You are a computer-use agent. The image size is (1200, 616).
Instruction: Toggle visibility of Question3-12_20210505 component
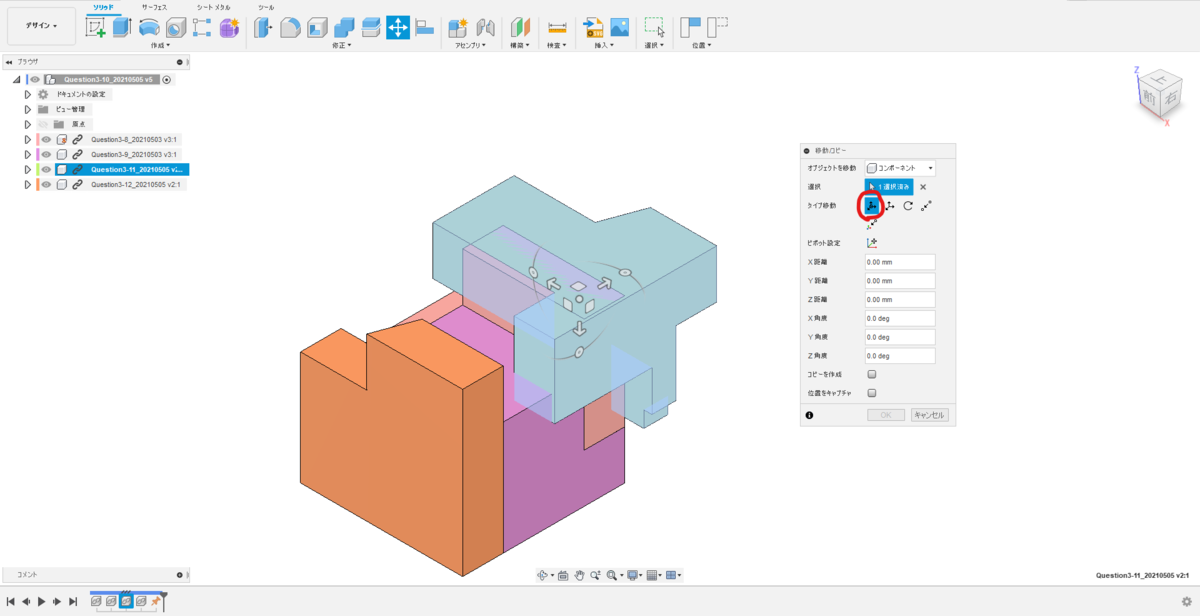click(x=46, y=185)
